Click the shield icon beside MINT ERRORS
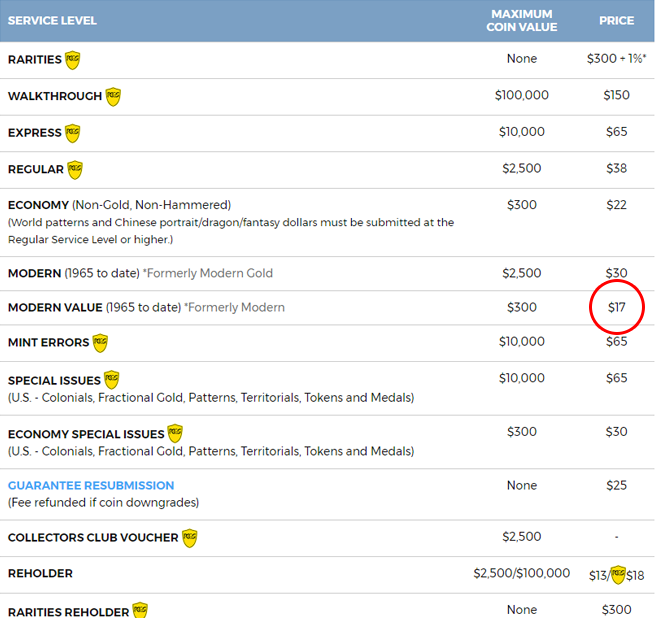The image size is (655, 618). pos(100,343)
